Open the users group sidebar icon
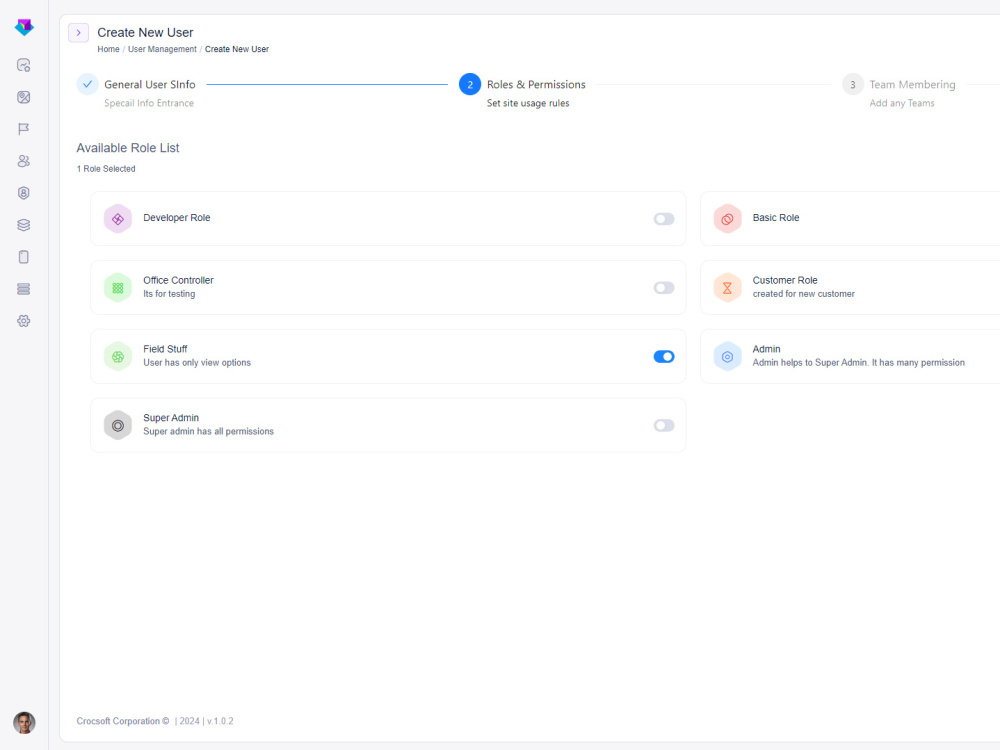The width and height of the screenshot is (1000, 750). [x=24, y=161]
